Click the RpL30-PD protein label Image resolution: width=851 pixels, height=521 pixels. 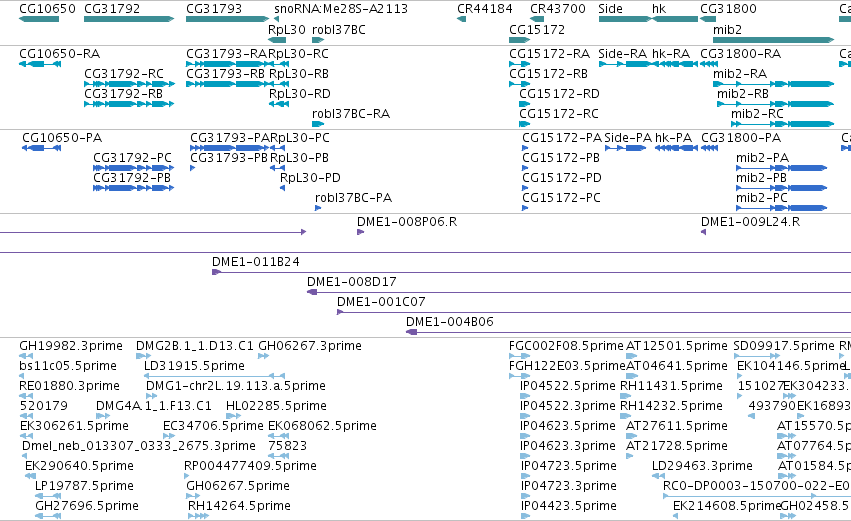[310, 178]
